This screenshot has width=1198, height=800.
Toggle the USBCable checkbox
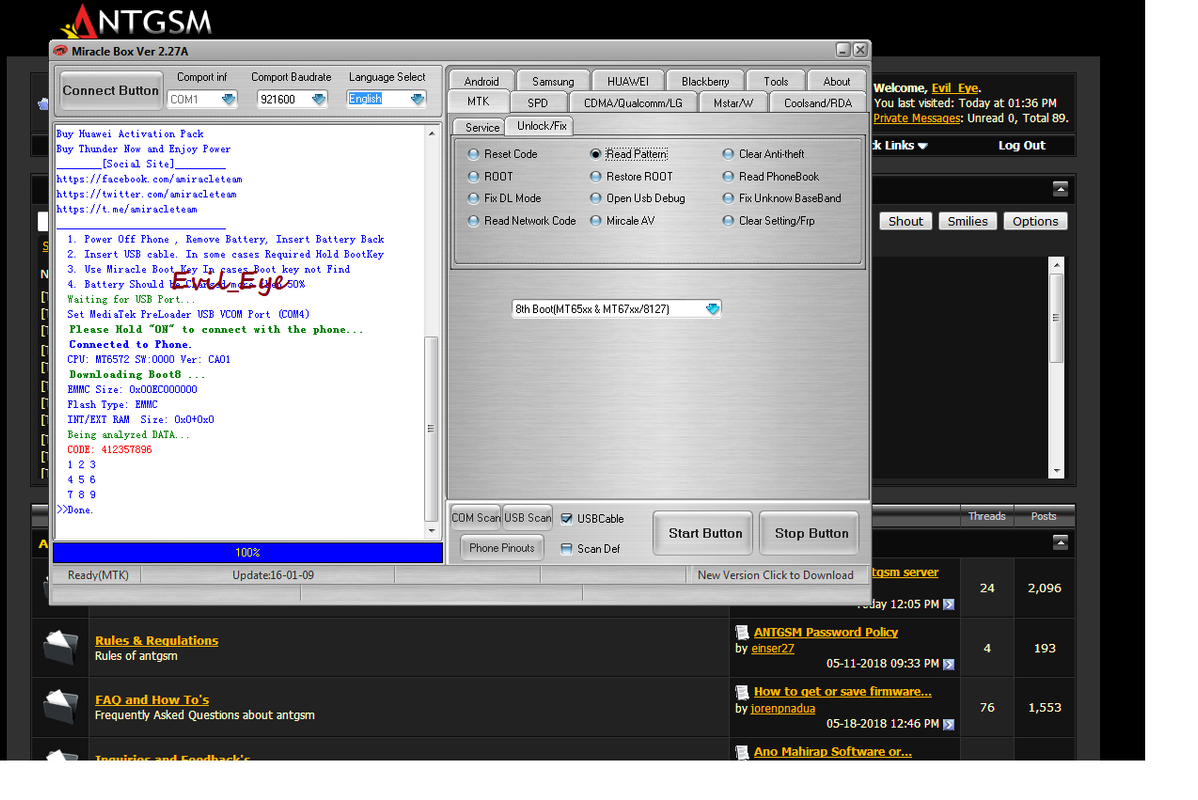566,519
